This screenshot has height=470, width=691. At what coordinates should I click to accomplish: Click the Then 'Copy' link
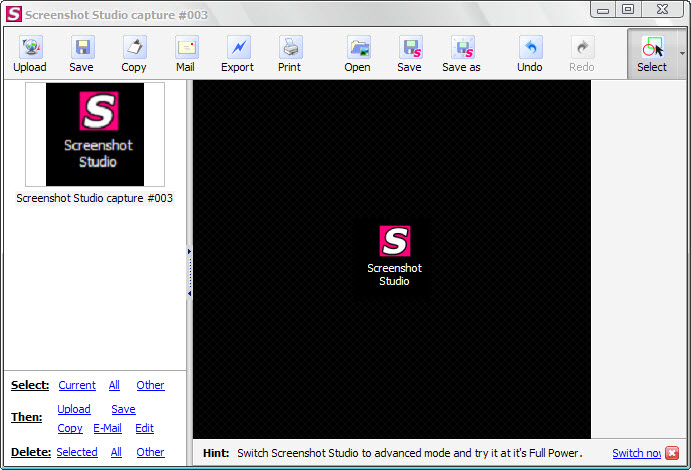70,428
